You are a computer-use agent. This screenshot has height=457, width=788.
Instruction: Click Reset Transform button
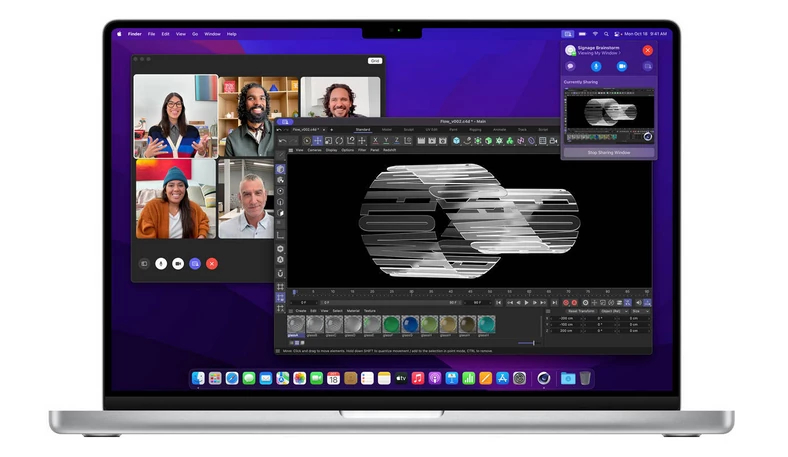click(581, 311)
